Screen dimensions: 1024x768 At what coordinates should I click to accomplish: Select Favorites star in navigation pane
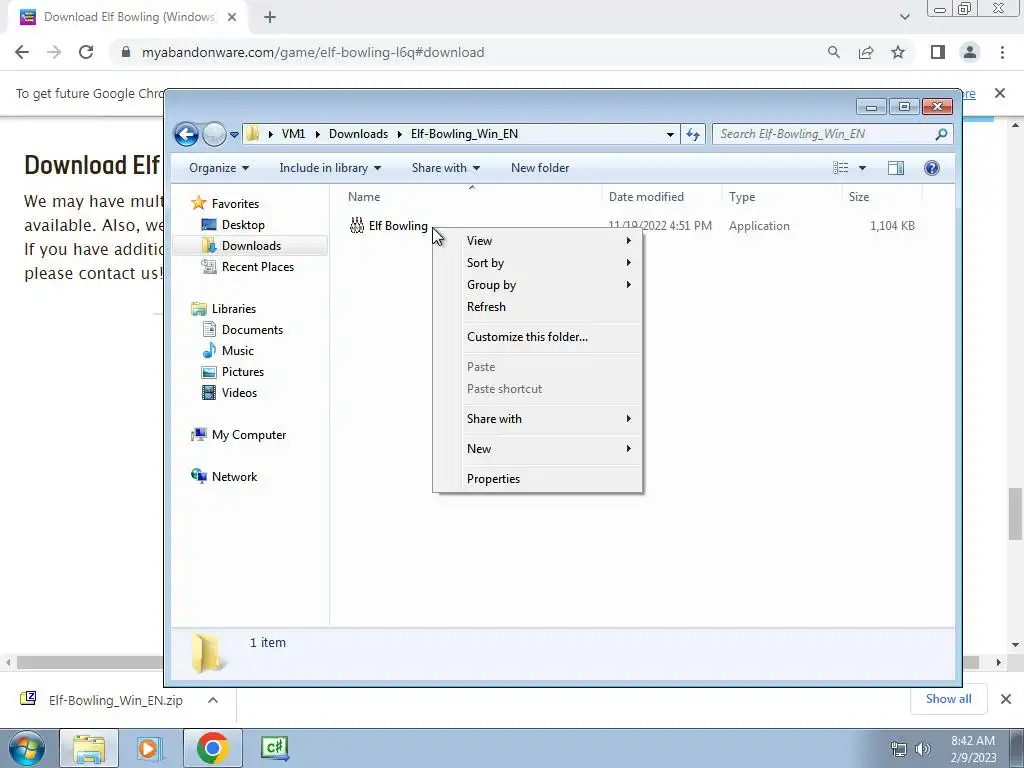(x=199, y=203)
